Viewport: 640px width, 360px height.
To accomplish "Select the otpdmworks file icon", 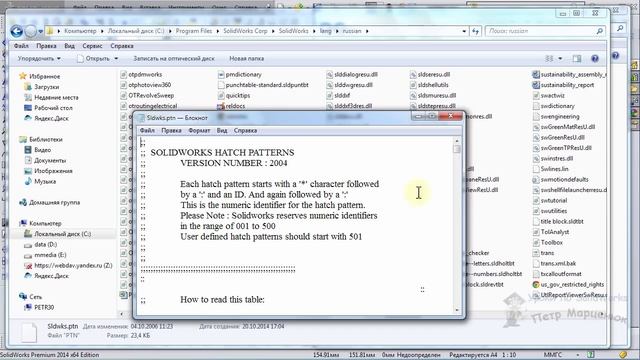I will point(124,75).
